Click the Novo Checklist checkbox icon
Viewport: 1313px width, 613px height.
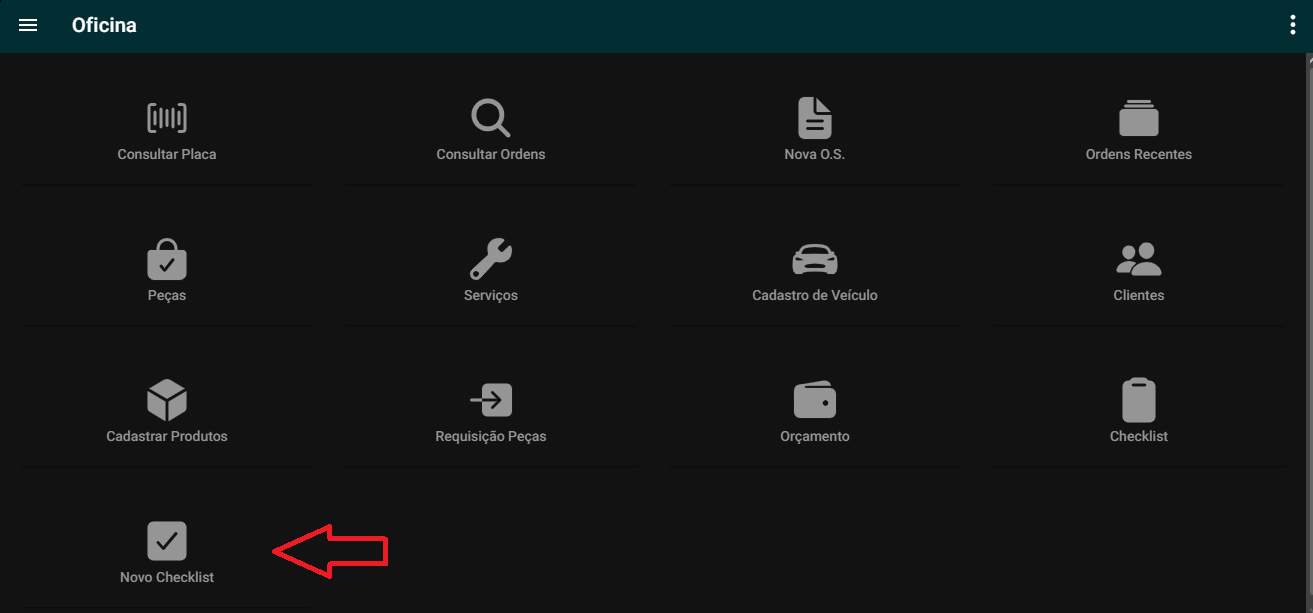click(167, 541)
